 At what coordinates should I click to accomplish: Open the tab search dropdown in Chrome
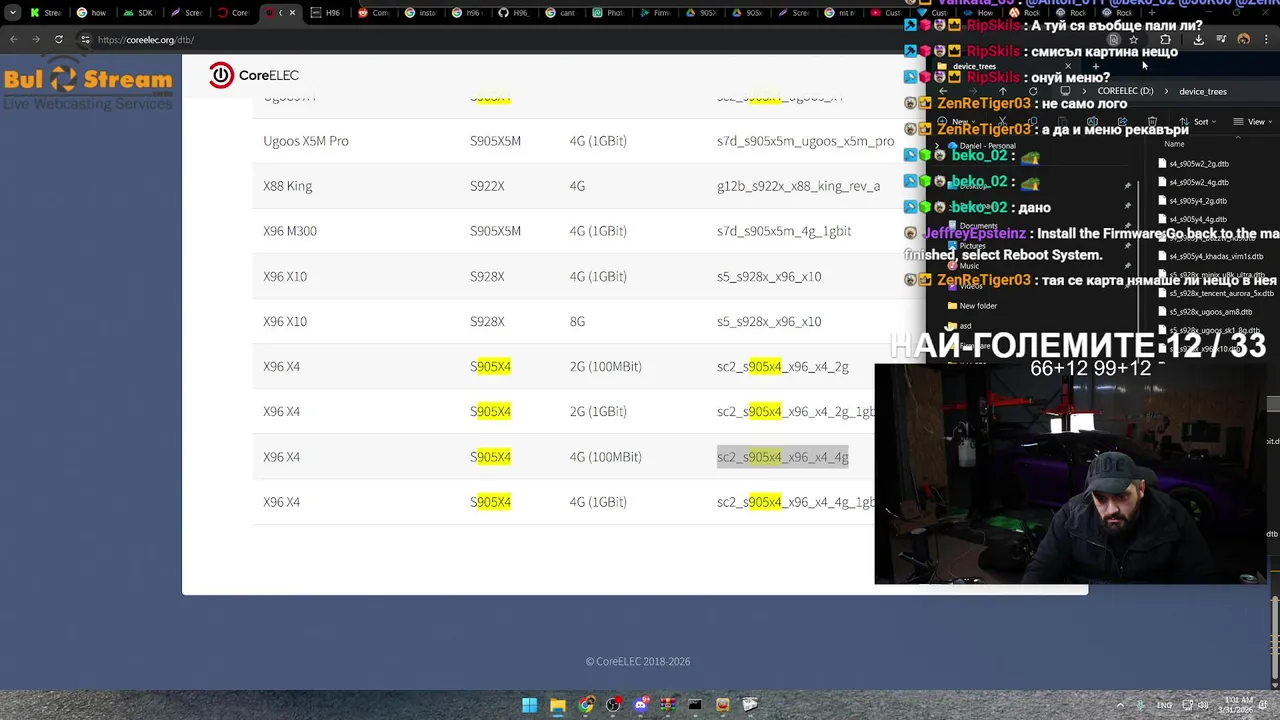pos(12,13)
